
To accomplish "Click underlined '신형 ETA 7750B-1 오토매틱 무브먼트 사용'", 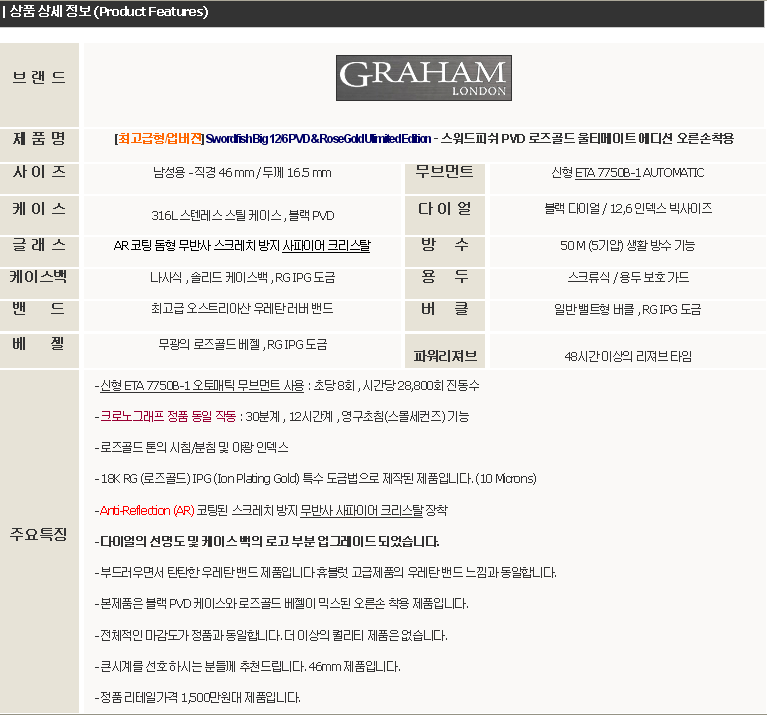I will point(202,386).
